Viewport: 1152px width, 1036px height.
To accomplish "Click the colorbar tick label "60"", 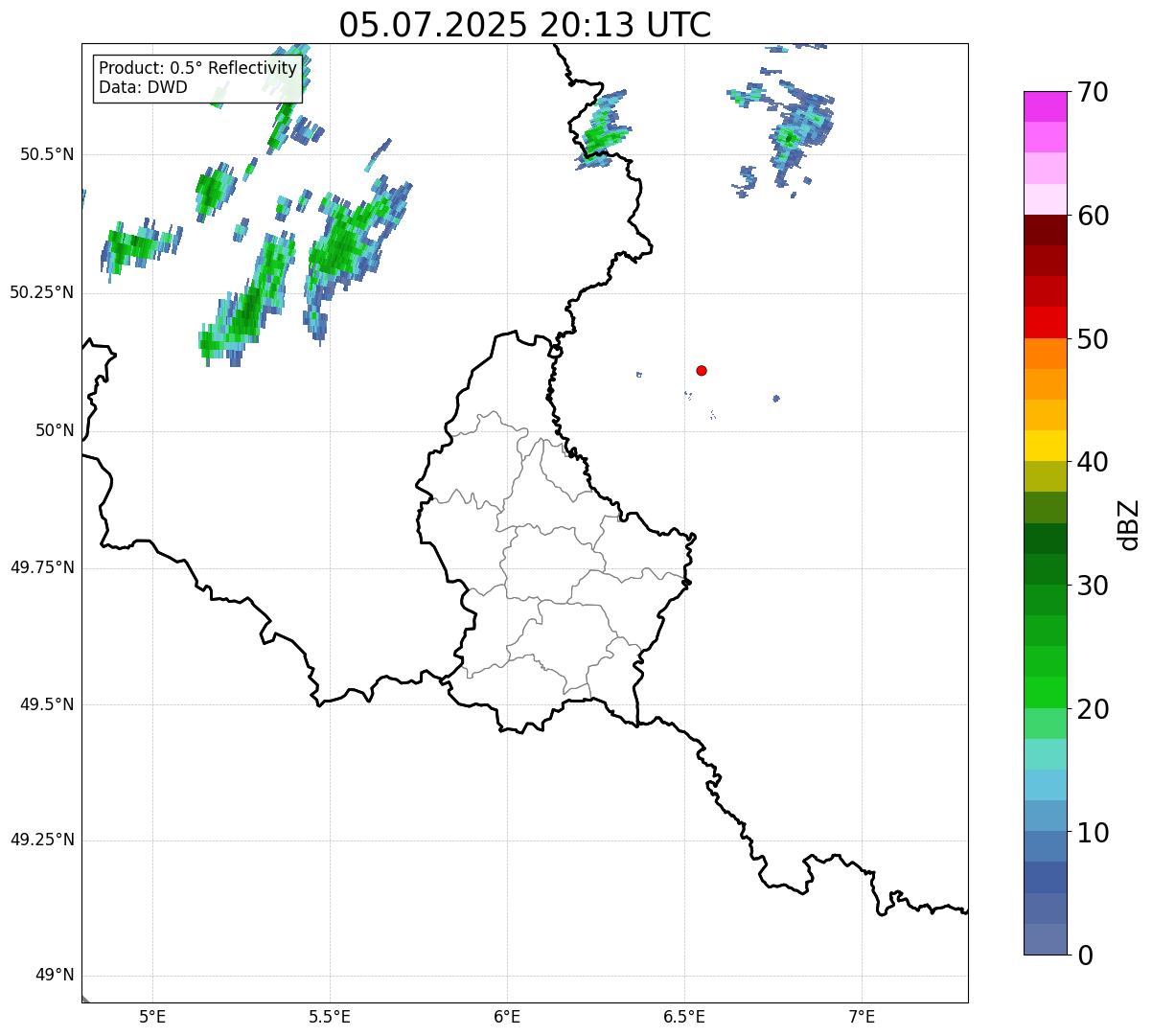I will (x=1093, y=216).
